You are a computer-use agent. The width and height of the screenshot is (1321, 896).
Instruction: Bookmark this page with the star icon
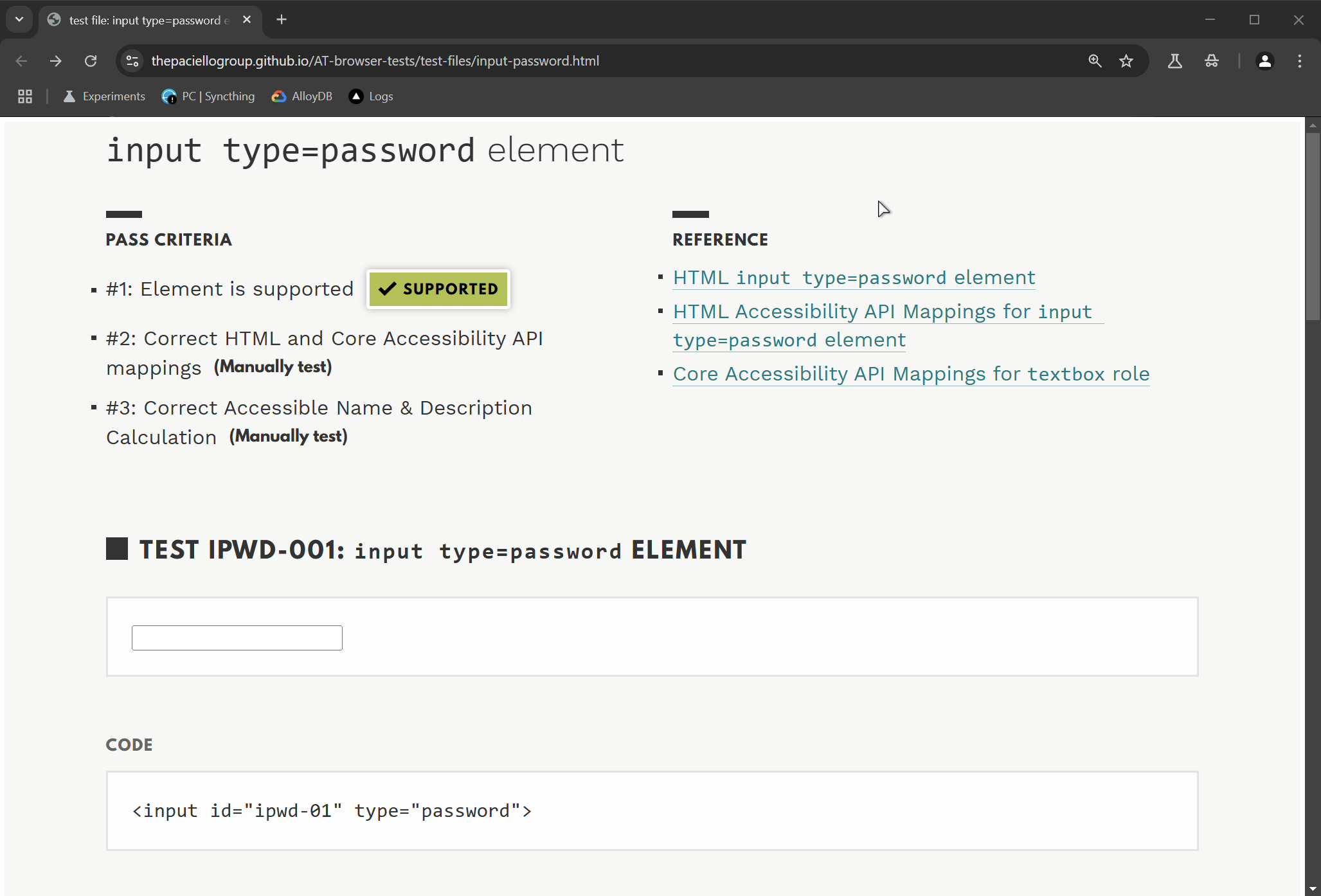tap(1126, 61)
